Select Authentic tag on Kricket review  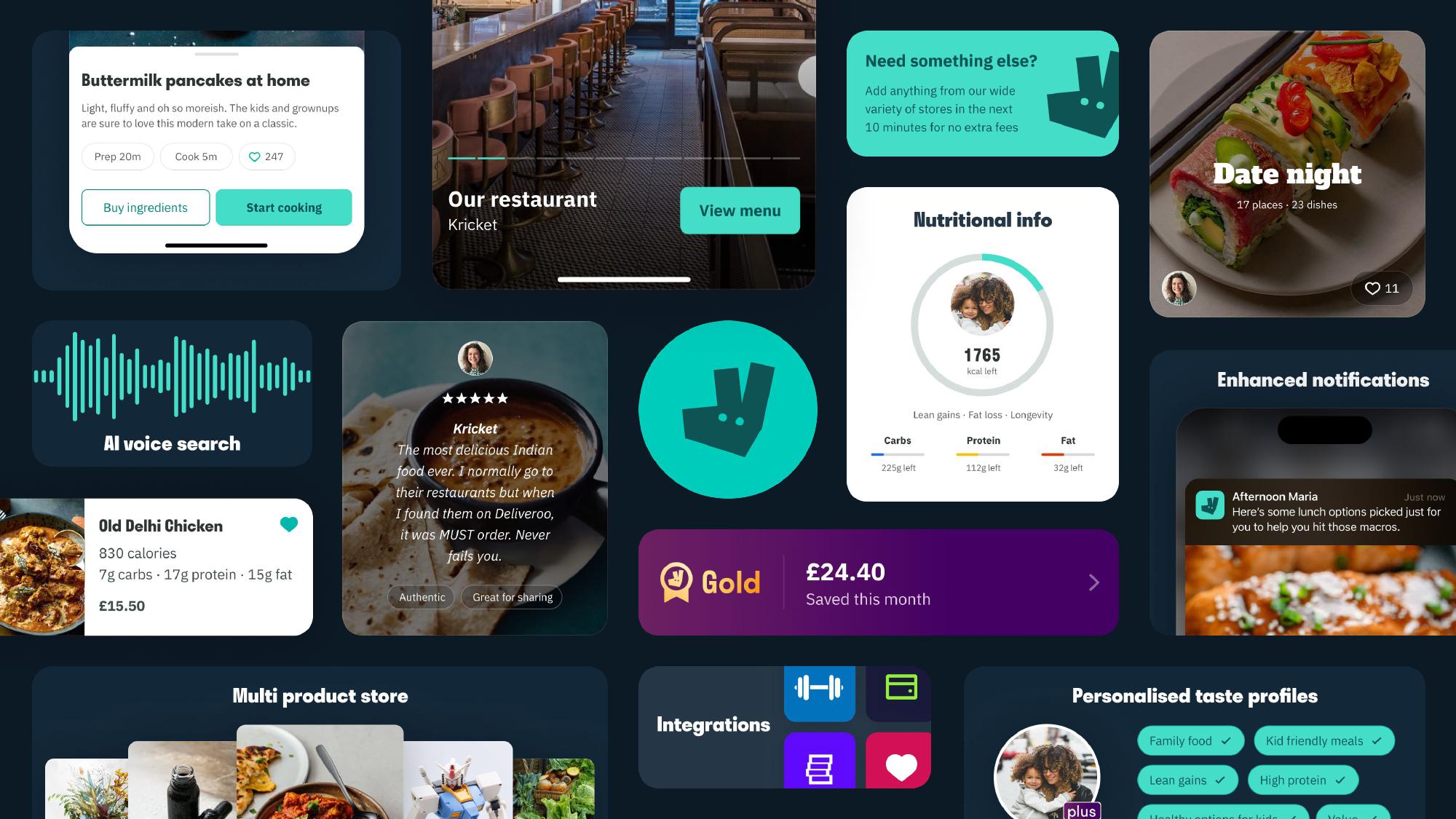(422, 598)
